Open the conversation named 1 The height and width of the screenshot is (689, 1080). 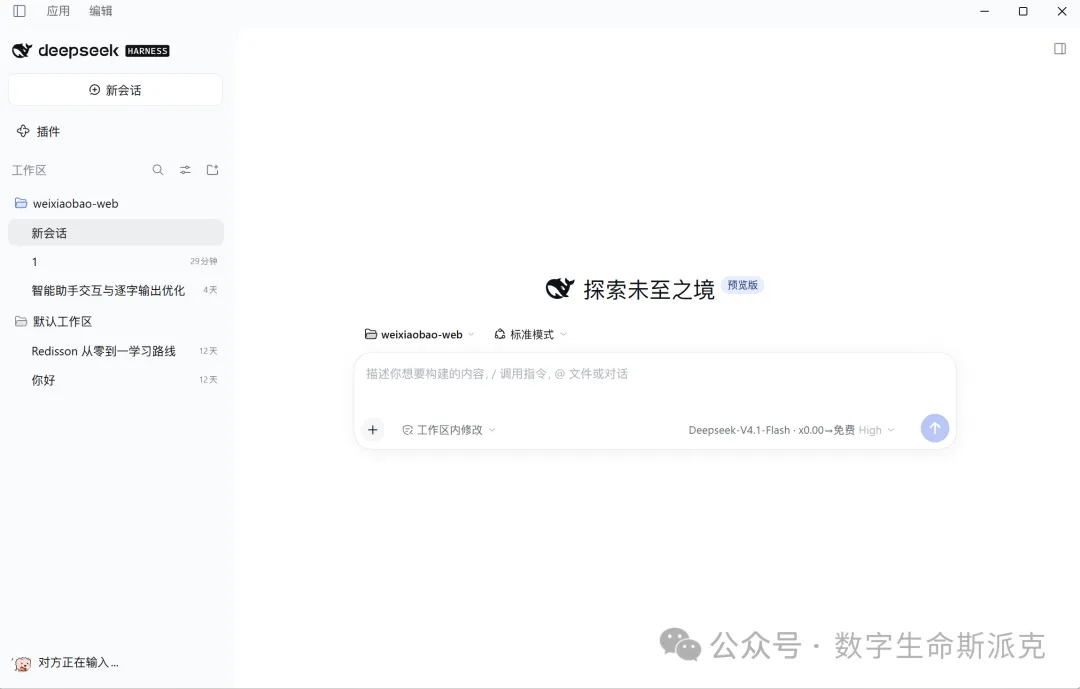tap(116, 262)
